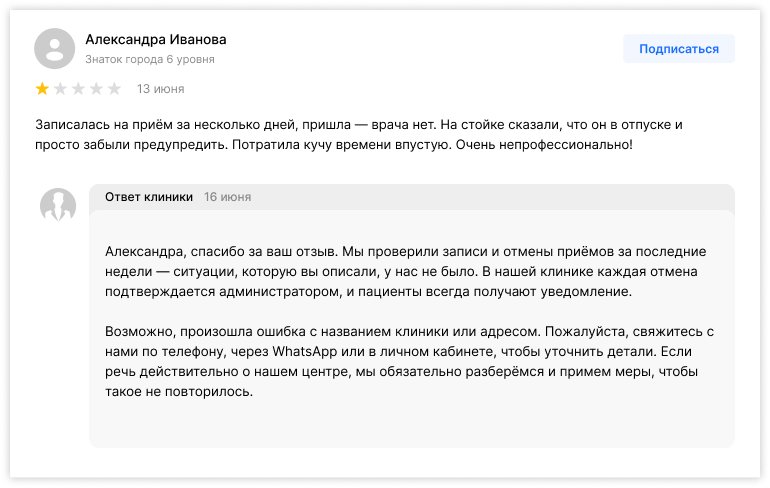Click the reply date "16 июня"
The height and width of the screenshot is (488, 770).
click(227, 197)
